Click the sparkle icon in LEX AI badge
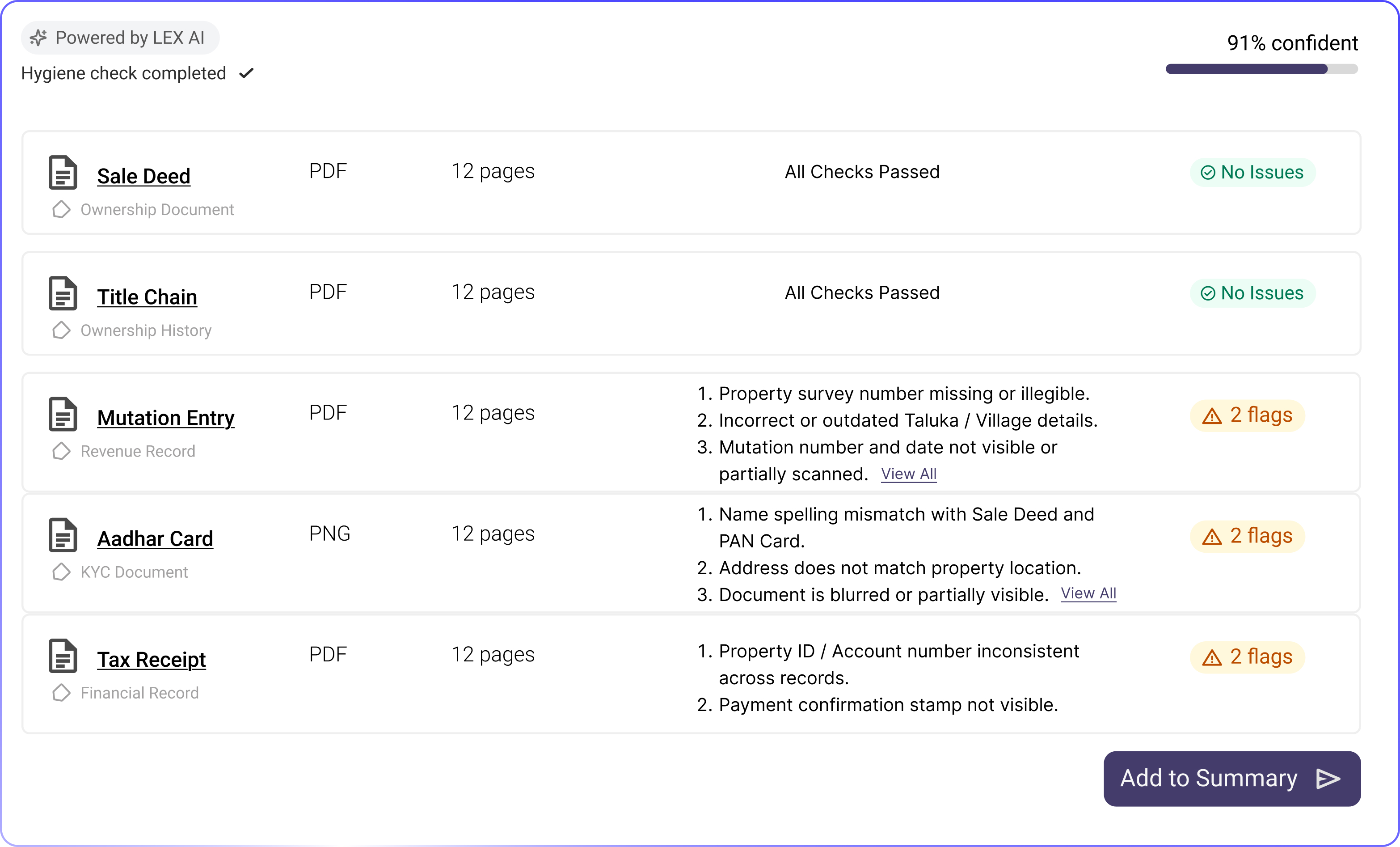 (38, 38)
